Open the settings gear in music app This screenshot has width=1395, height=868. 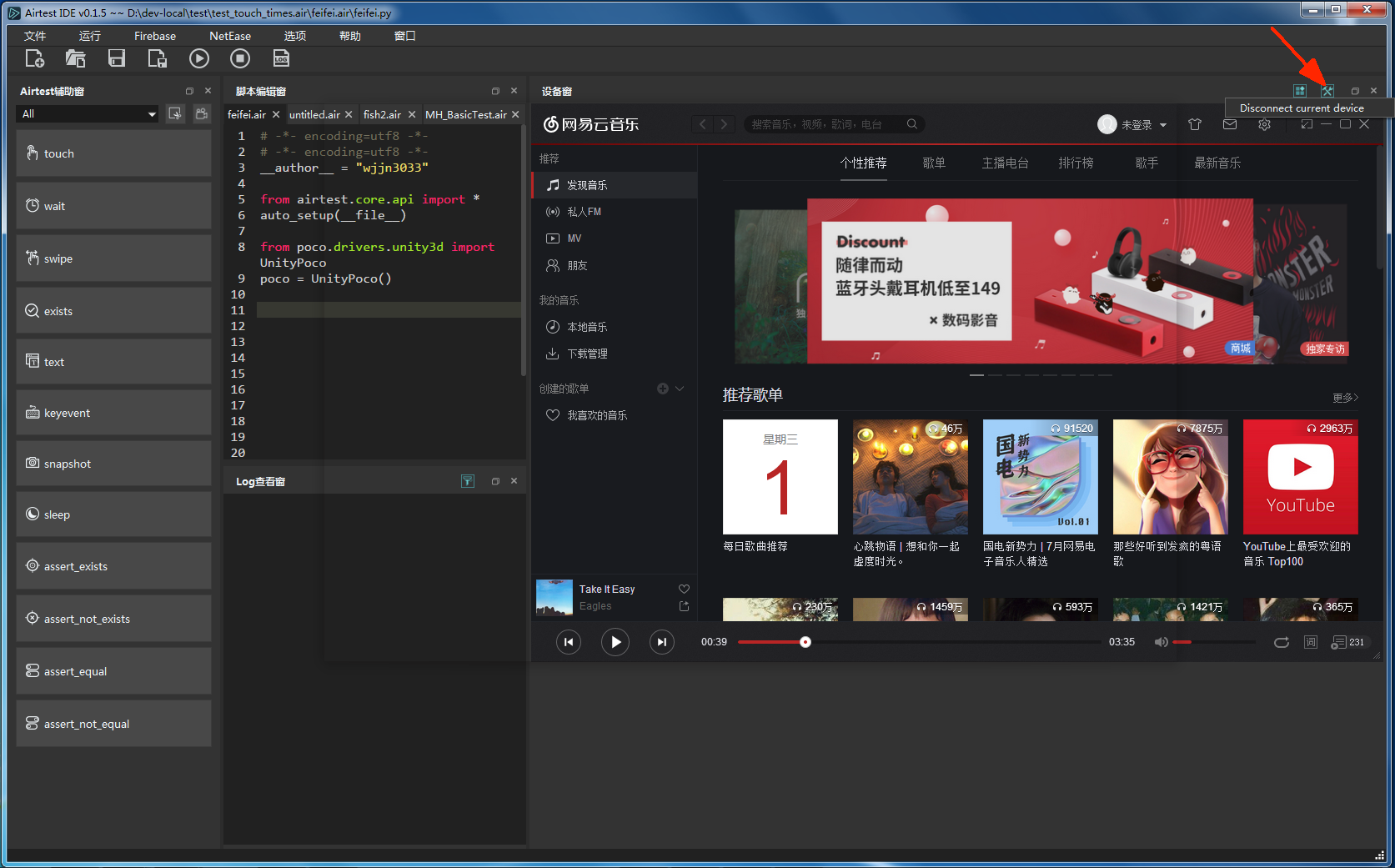point(1265,124)
